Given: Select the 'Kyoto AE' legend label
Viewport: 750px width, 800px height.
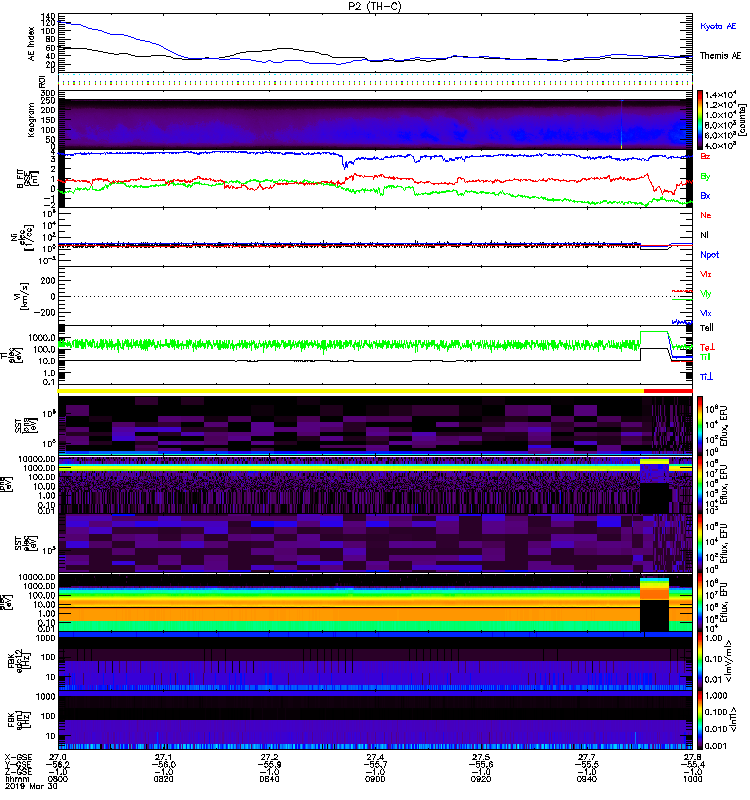Looking at the screenshot, I should click(718, 26).
